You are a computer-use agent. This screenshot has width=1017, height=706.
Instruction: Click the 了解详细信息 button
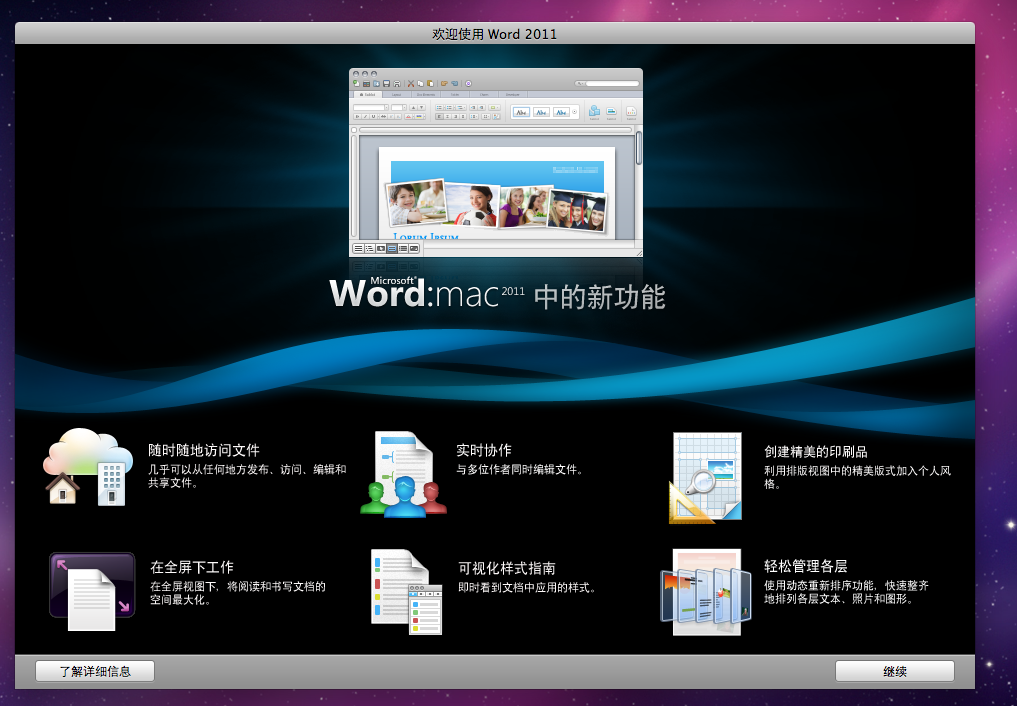(x=95, y=672)
